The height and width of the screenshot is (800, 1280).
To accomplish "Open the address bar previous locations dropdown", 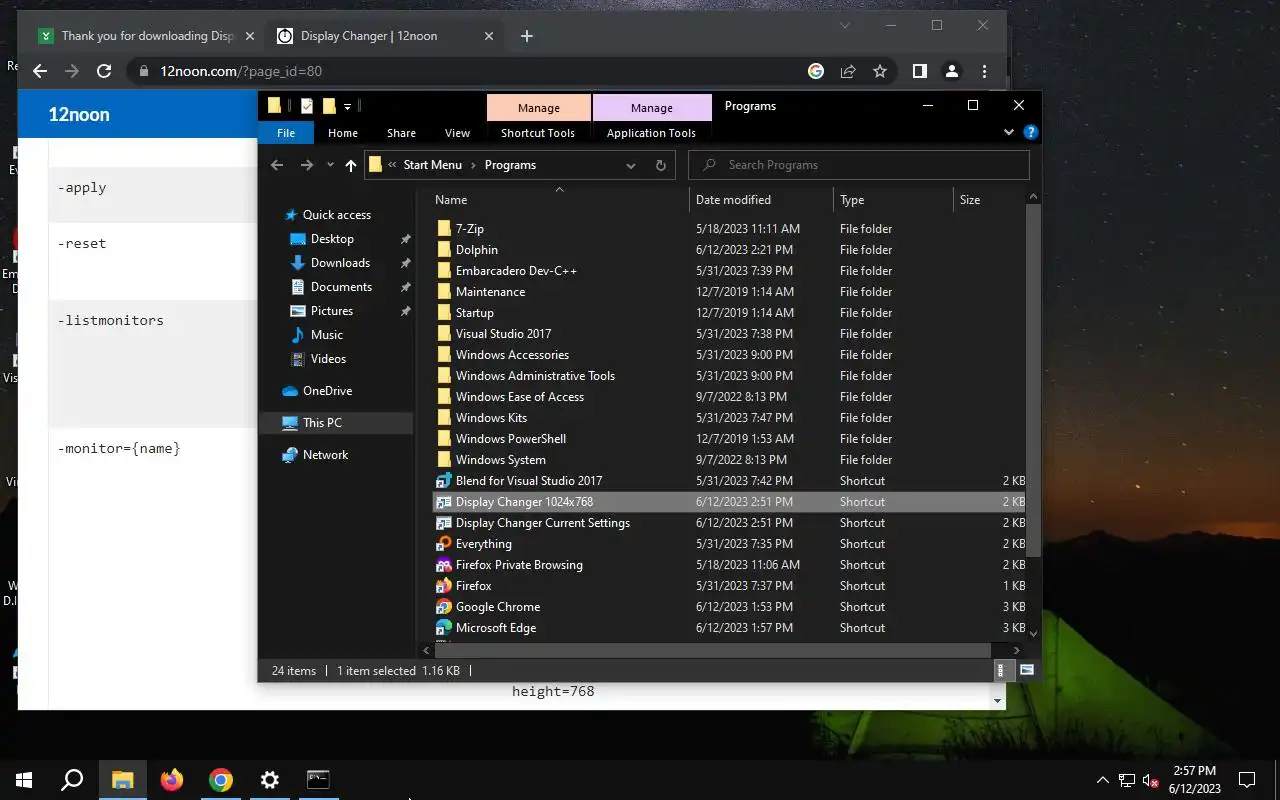I will 631,165.
